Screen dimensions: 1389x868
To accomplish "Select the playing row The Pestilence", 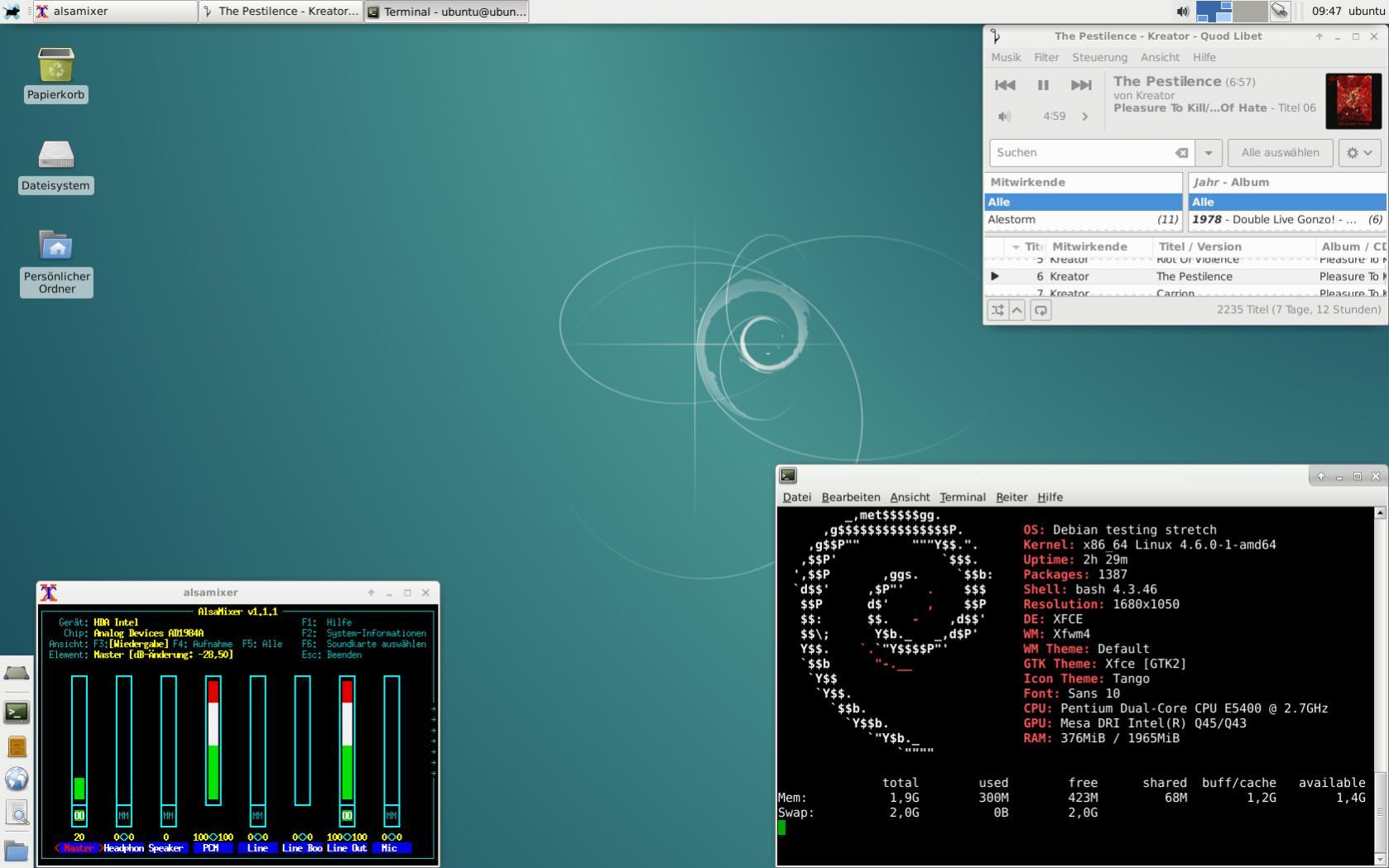I will (1185, 276).
